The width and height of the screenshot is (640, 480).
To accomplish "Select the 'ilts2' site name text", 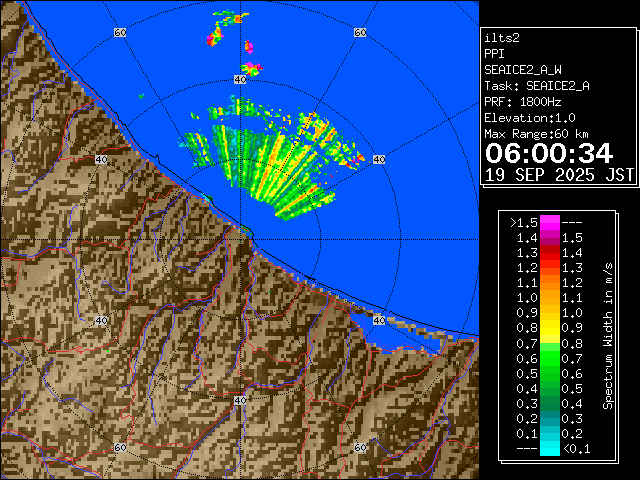I will click(501, 38).
